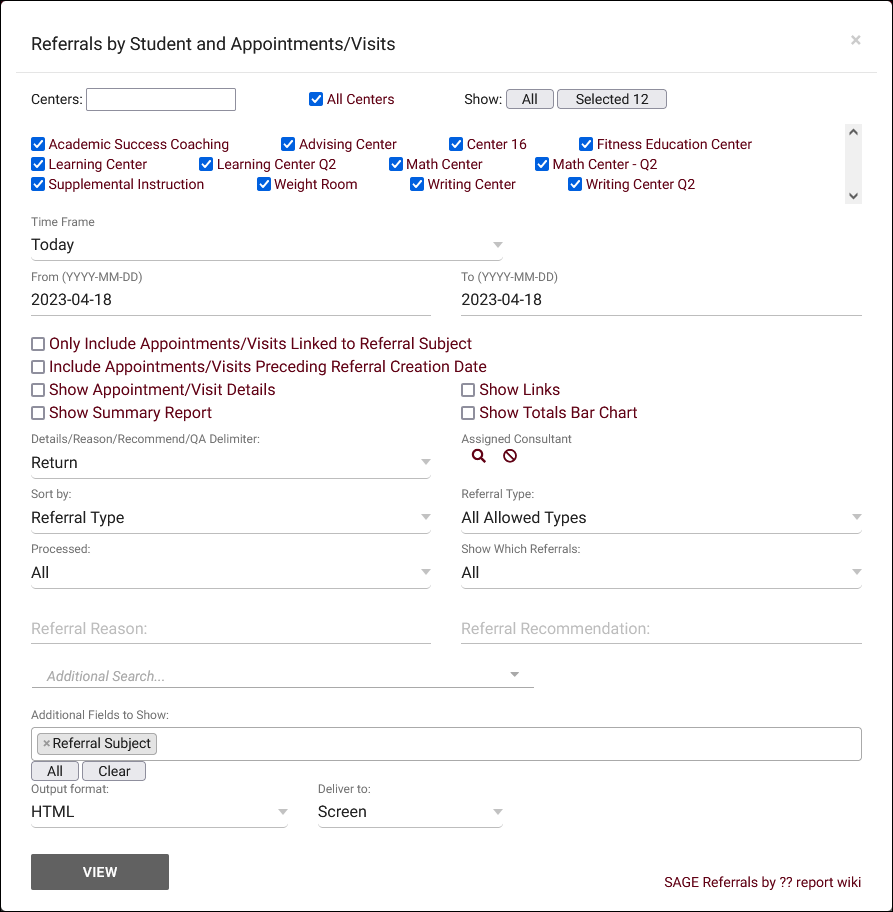The width and height of the screenshot is (893, 912).
Task: Open the Time Frame dropdown
Action: click(266, 245)
